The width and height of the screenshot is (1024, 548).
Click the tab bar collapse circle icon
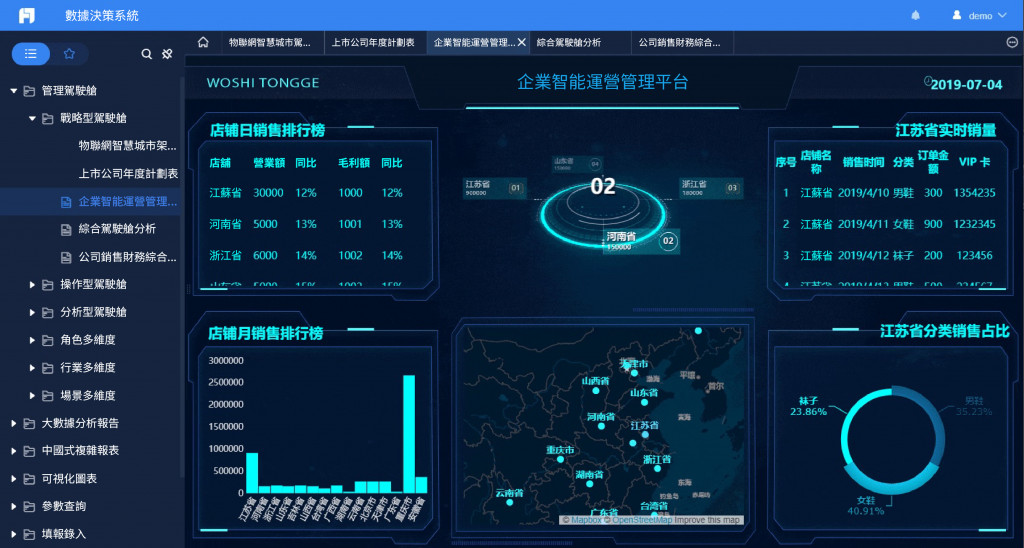[x=1012, y=42]
